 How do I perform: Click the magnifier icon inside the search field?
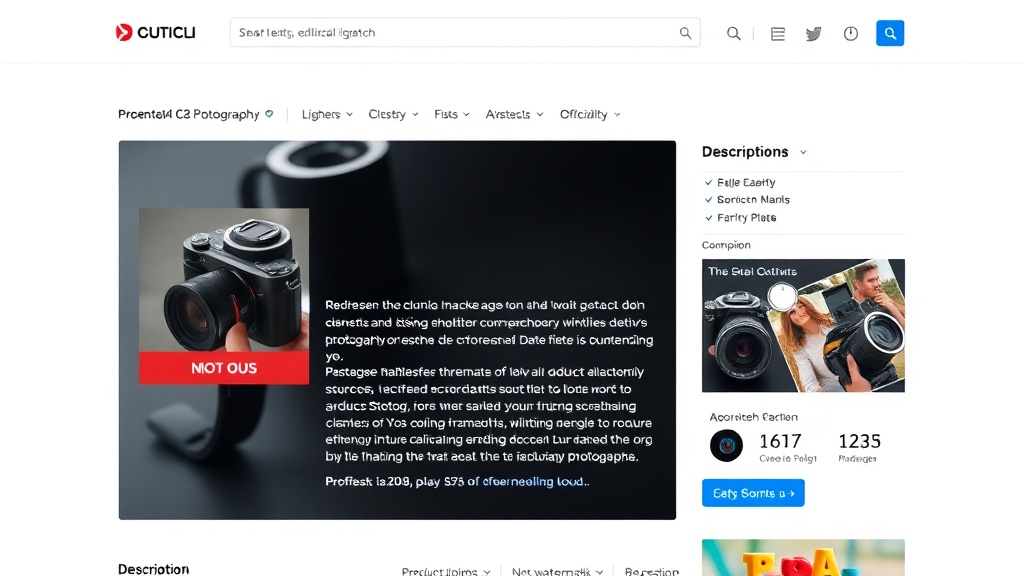click(685, 33)
